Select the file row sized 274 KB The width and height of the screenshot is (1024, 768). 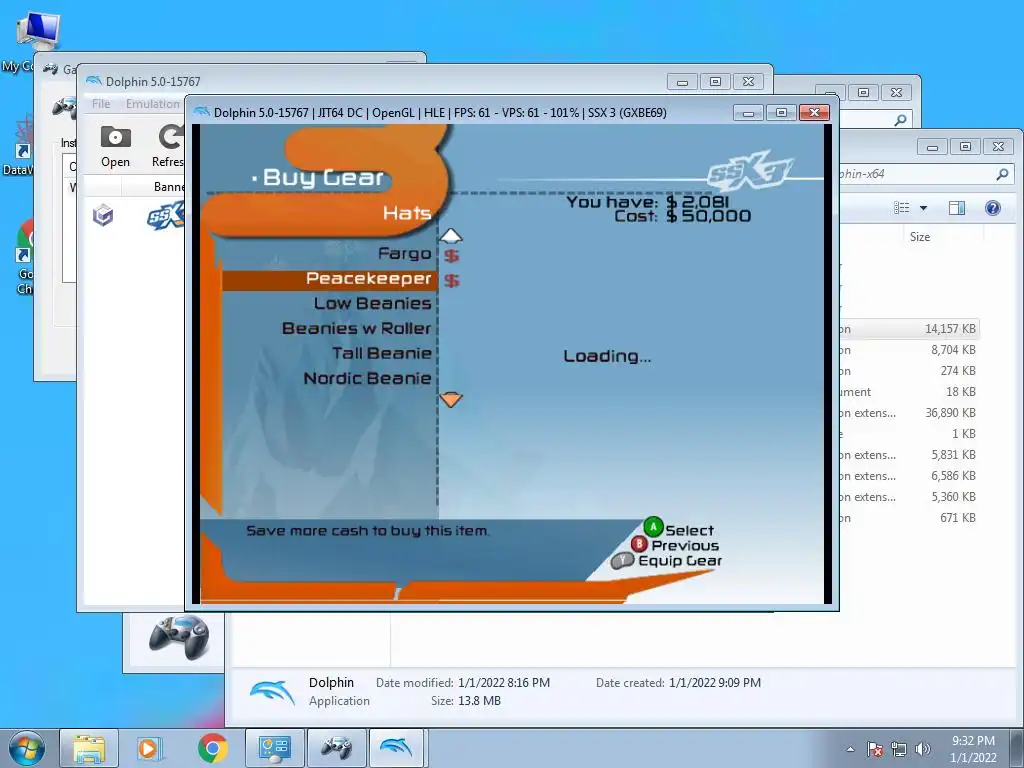910,371
